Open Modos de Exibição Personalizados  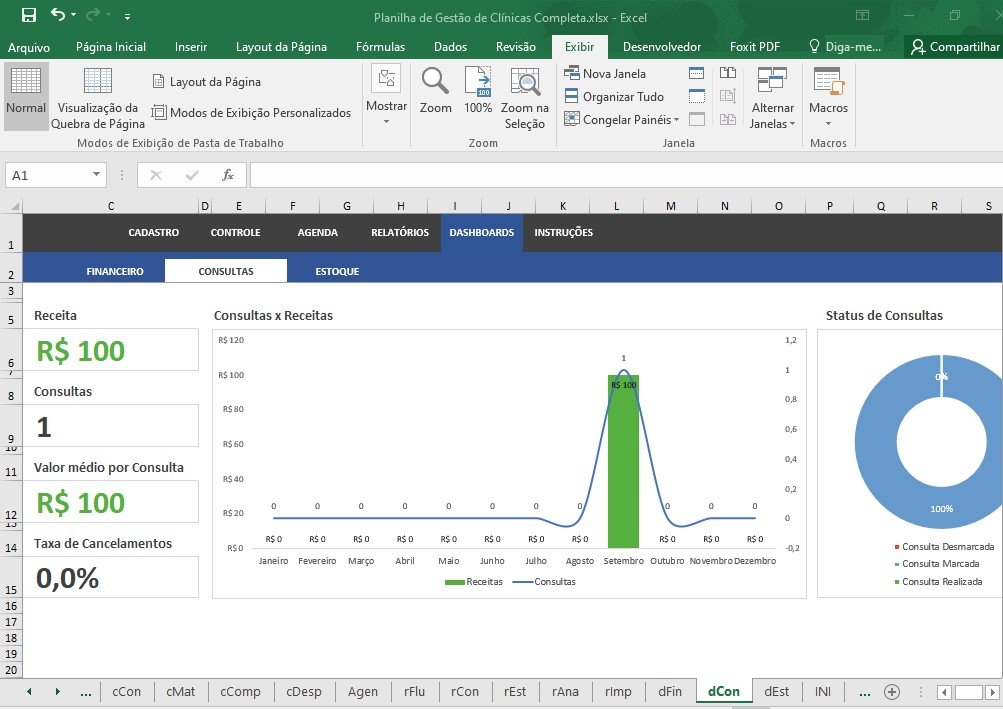[x=252, y=113]
